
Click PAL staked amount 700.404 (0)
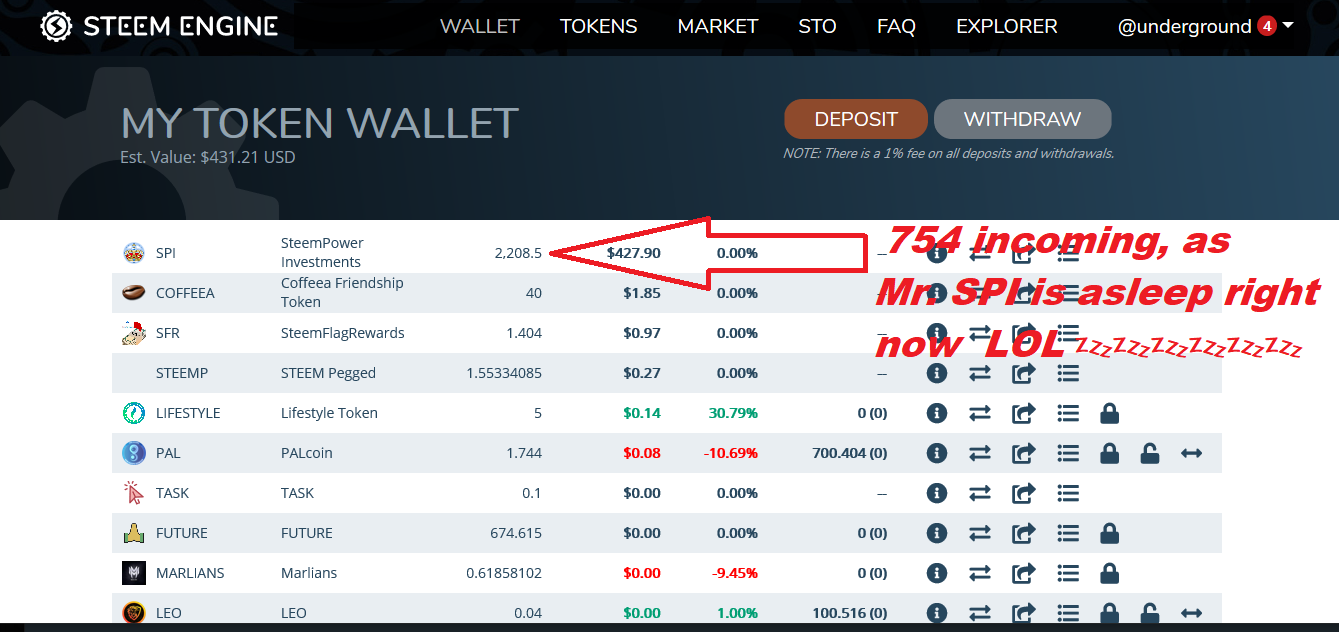coord(849,453)
